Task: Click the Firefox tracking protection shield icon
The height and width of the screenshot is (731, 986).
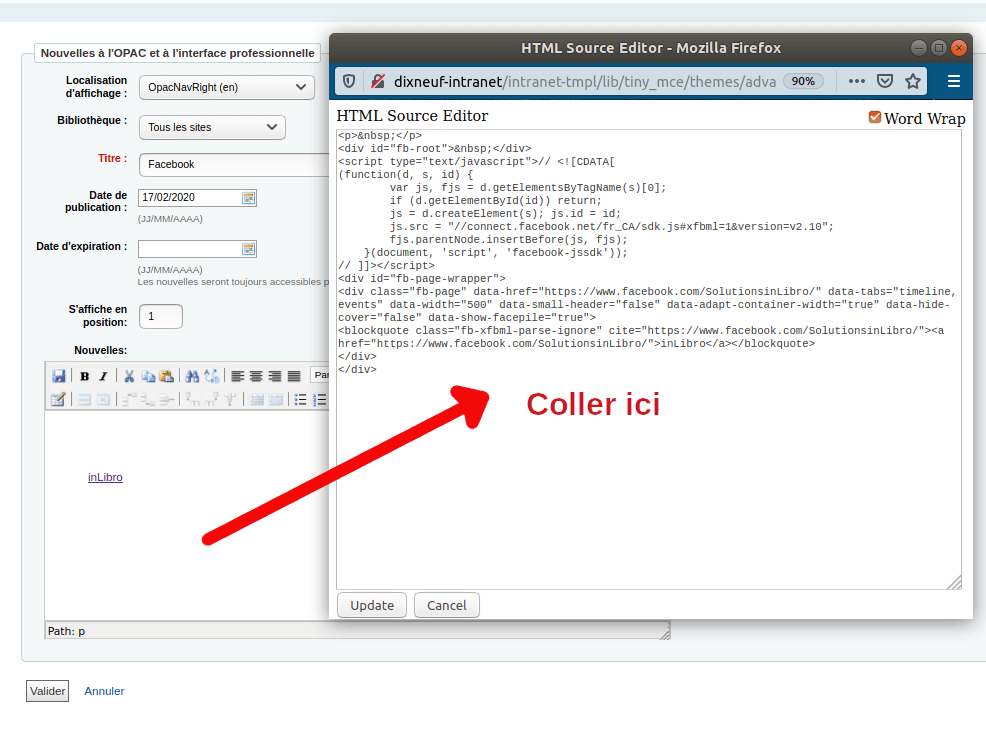Action: click(x=349, y=81)
